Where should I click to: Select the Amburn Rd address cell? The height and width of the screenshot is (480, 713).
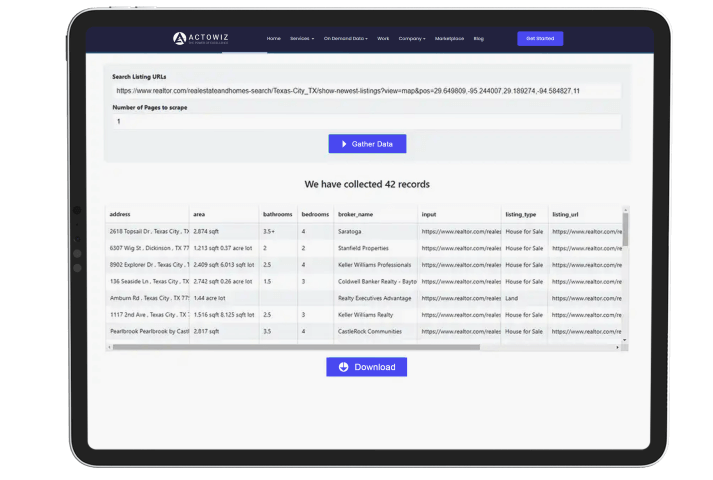point(148,298)
